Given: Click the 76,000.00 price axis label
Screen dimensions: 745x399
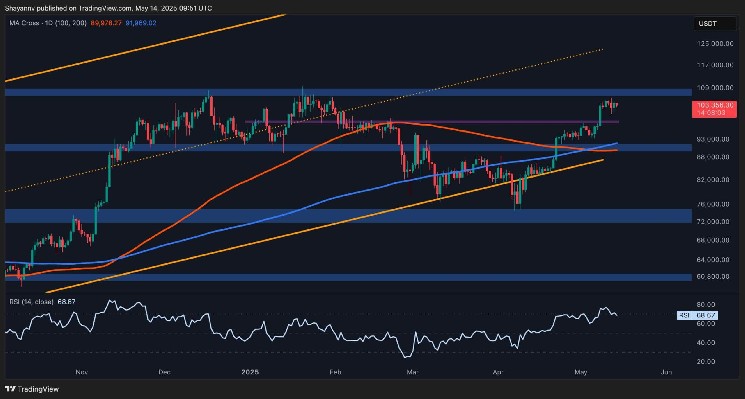Looking at the screenshot, I should (714, 204).
